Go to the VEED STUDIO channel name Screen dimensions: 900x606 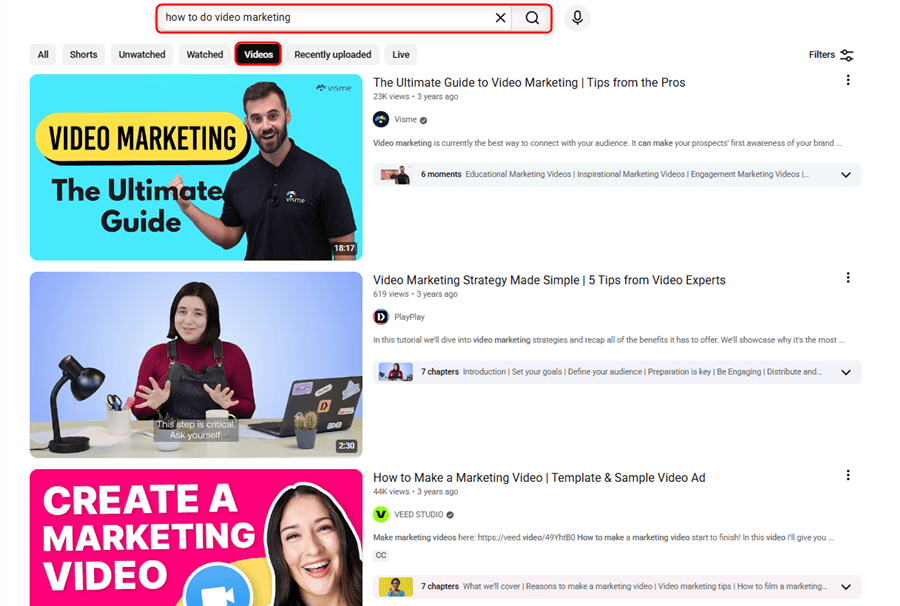(418, 514)
